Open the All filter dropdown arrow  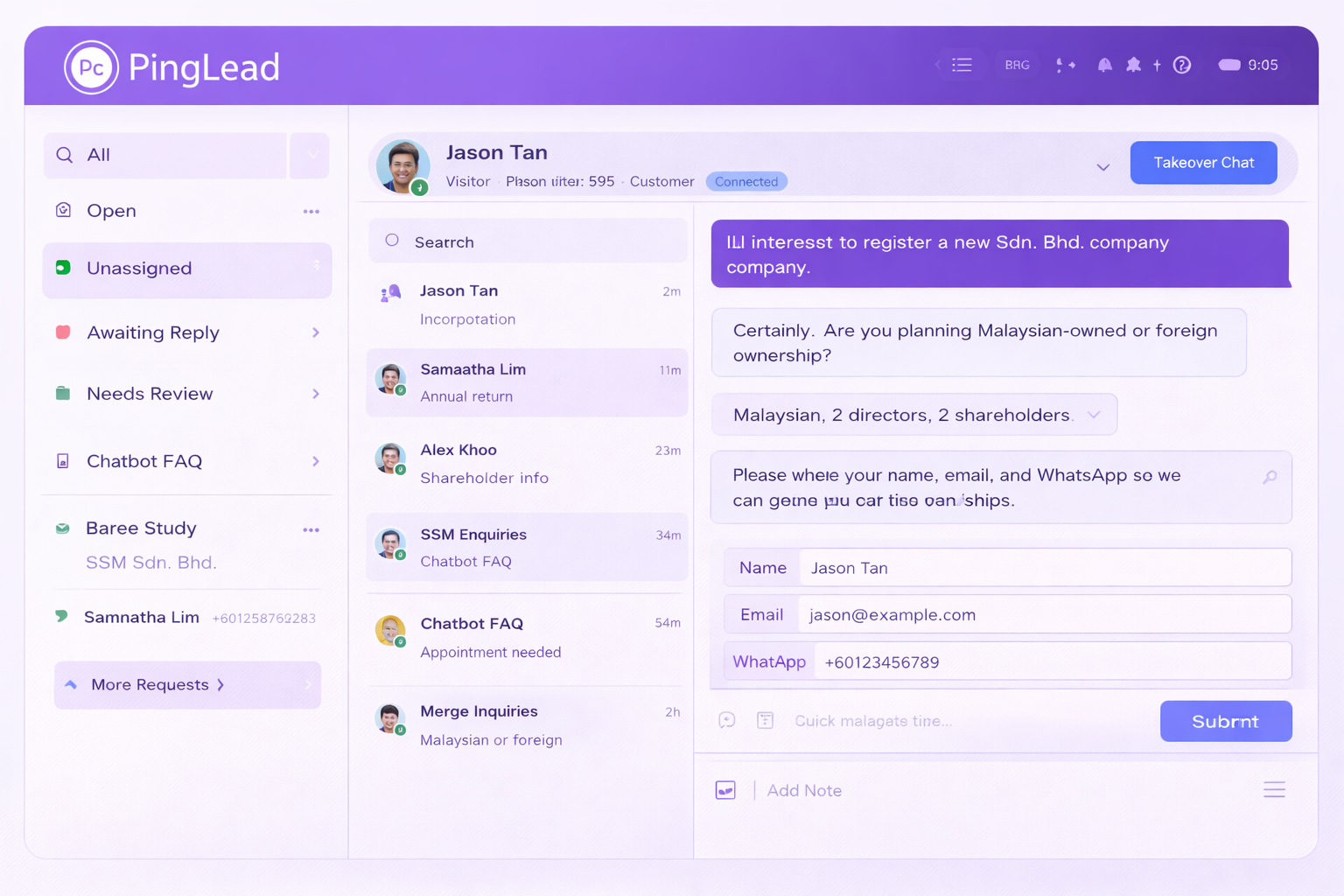[311, 156]
